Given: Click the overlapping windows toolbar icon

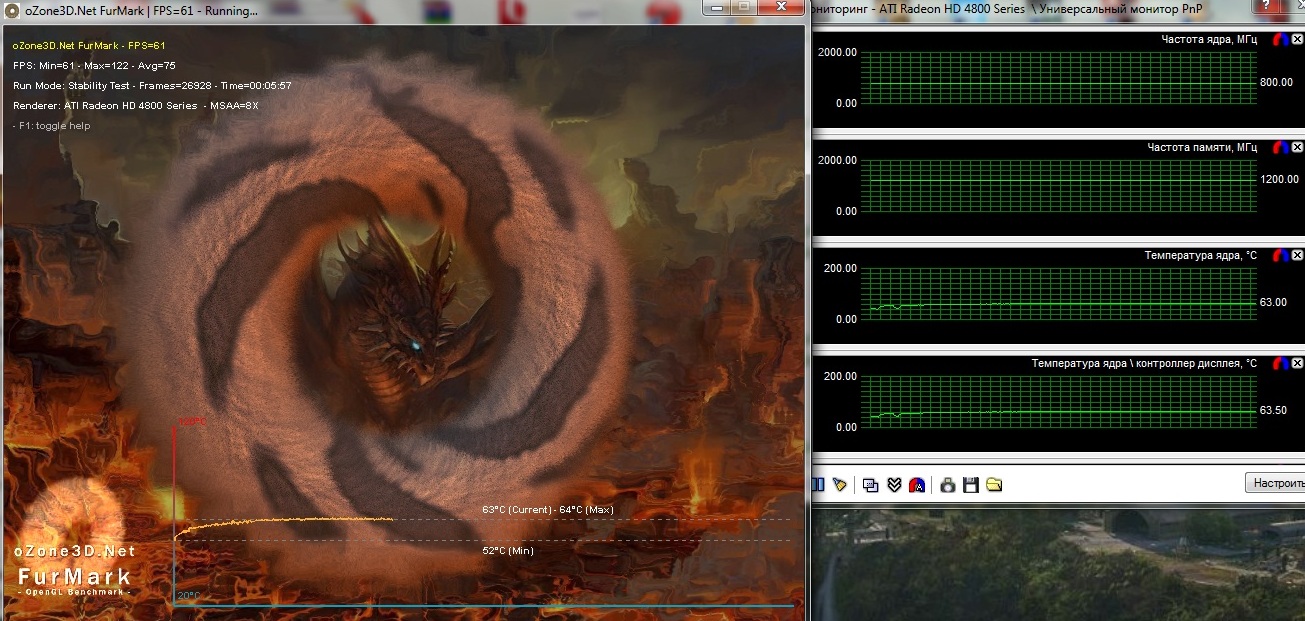Looking at the screenshot, I should pos(870,485).
